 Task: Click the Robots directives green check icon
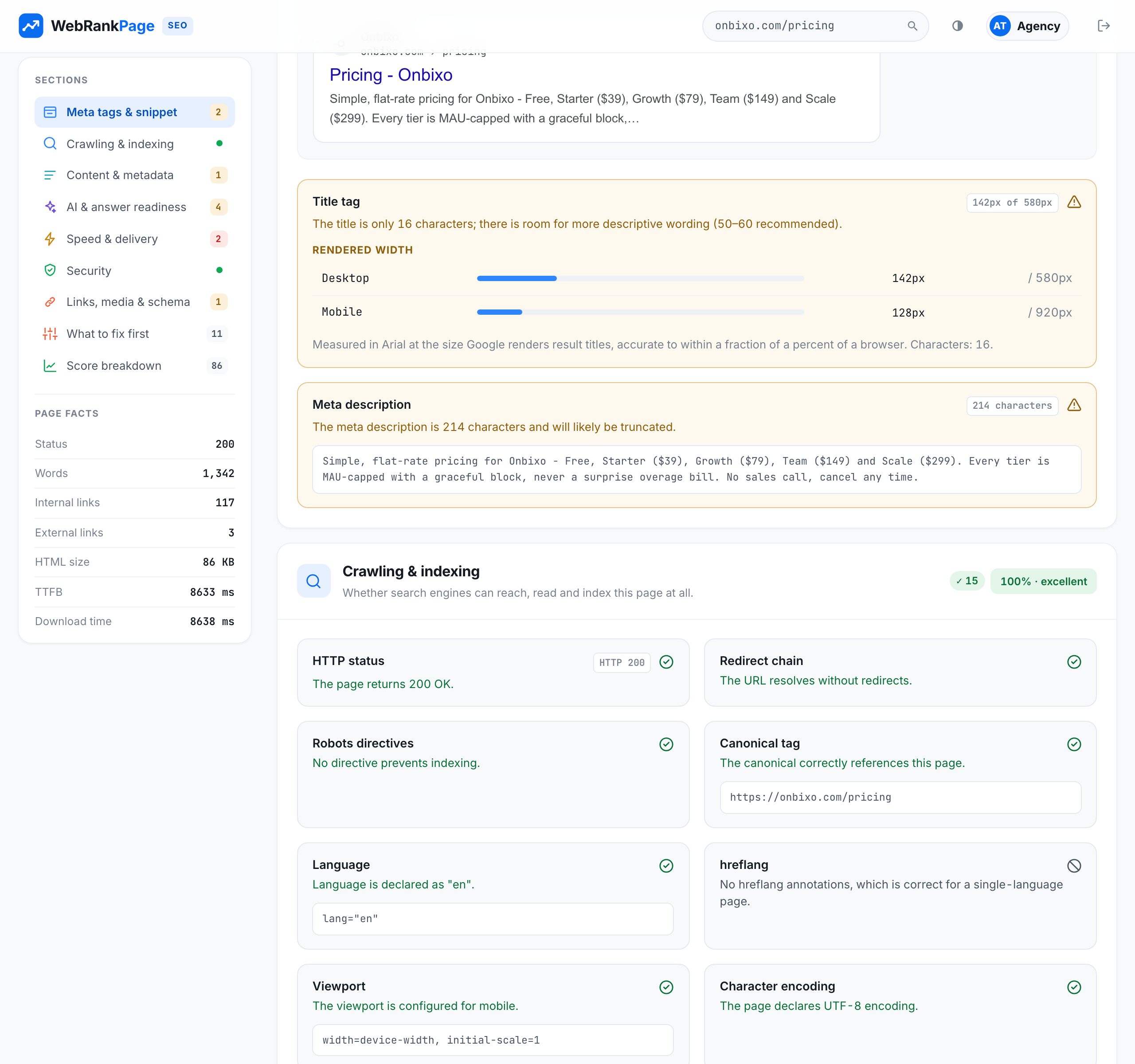(666, 744)
